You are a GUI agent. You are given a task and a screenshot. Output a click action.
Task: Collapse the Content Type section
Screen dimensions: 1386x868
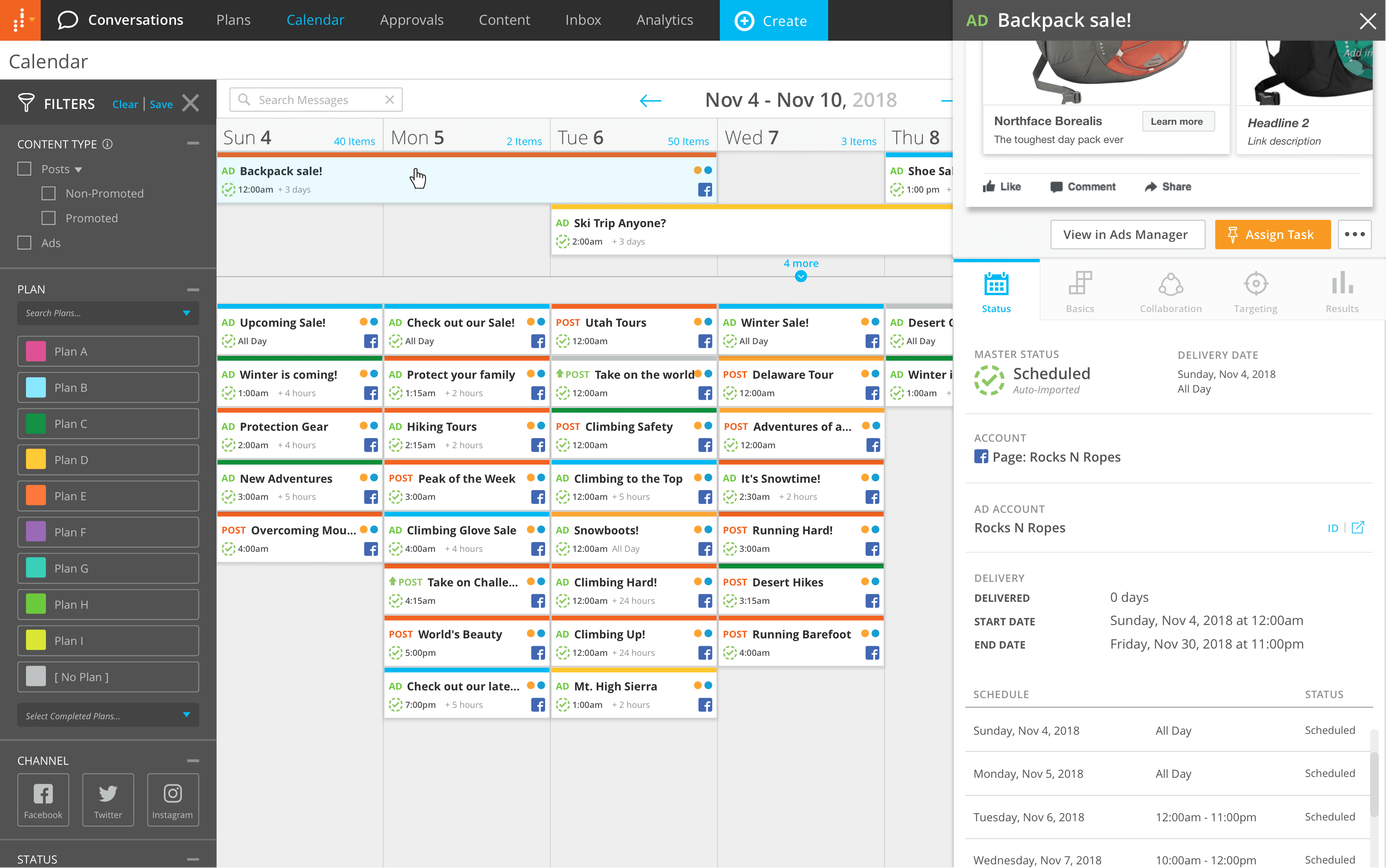(x=193, y=143)
